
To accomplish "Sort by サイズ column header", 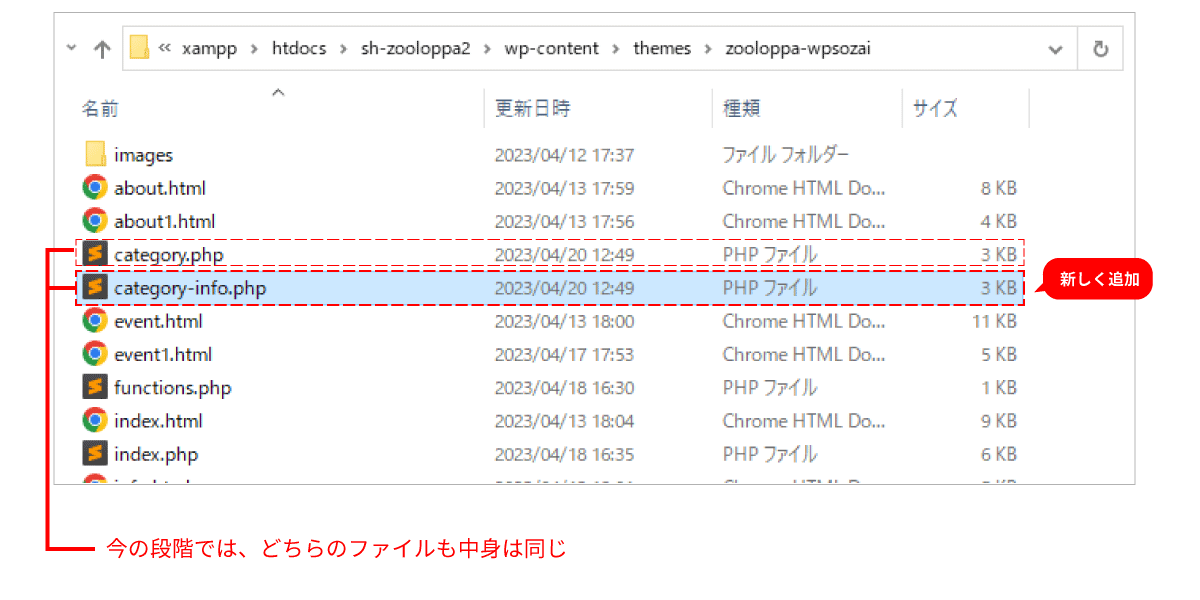I will click(x=935, y=108).
